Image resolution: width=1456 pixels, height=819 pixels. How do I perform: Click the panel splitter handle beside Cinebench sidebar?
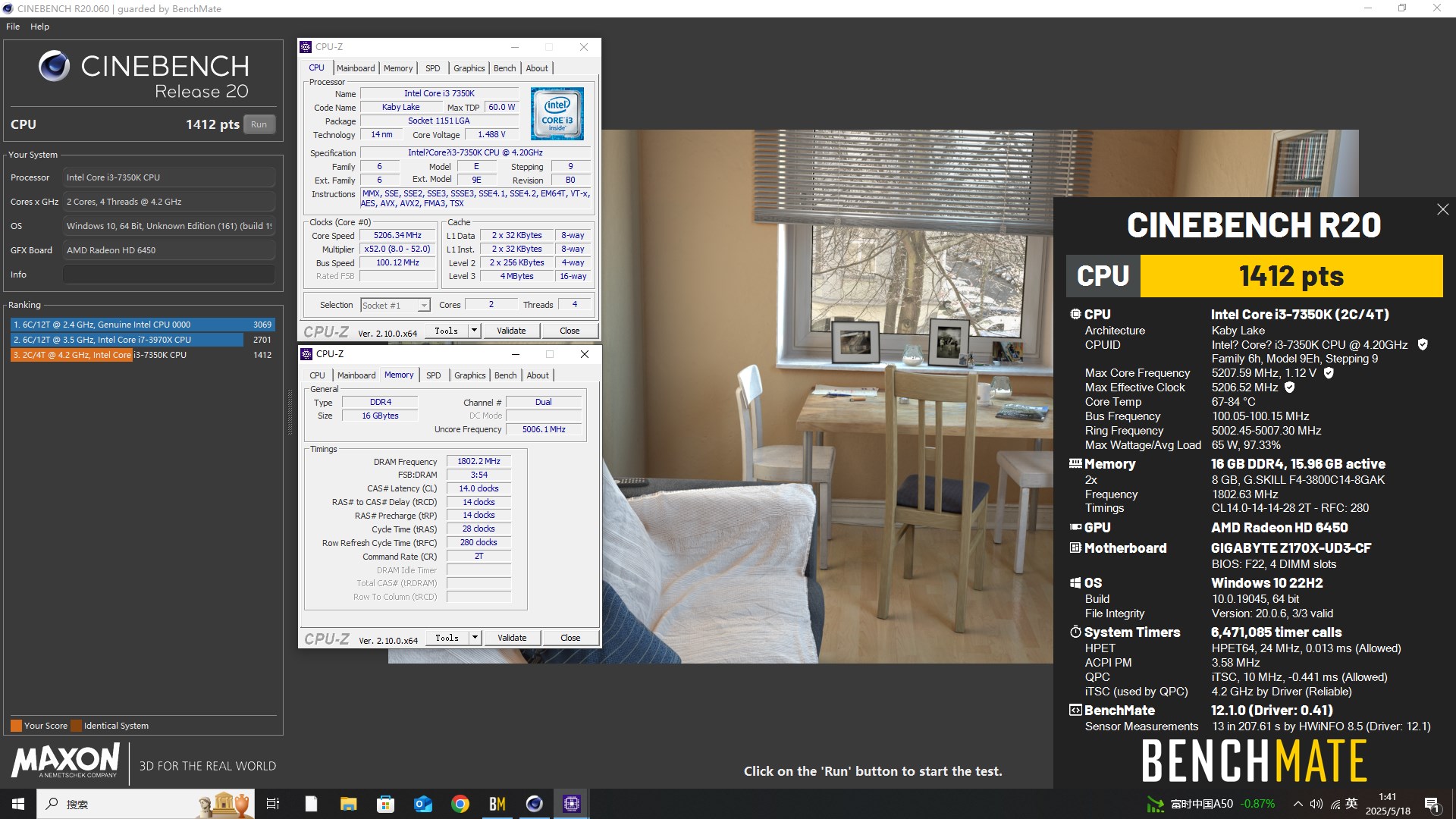pyautogui.click(x=290, y=412)
